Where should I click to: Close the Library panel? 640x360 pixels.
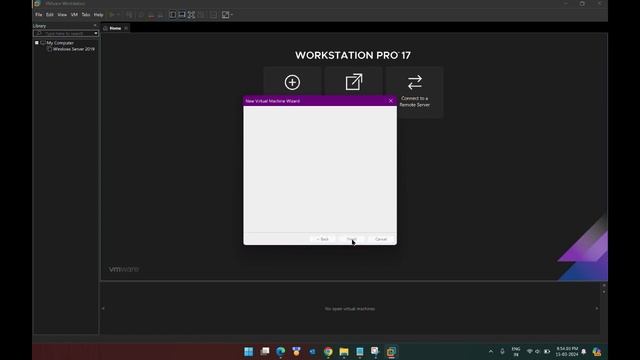(95, 25)
